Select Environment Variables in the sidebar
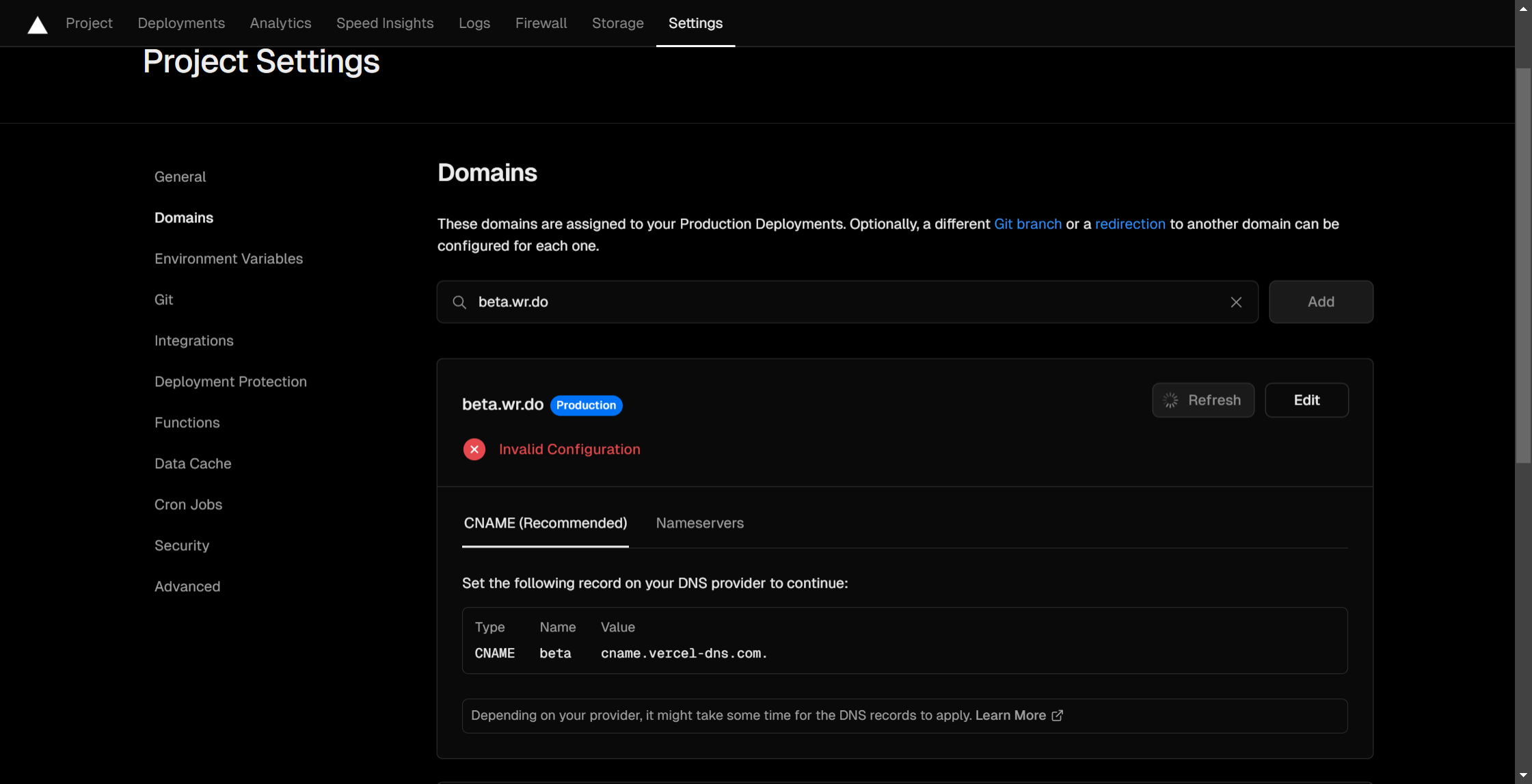The width and height of the screenshot is (1532, 784). coord(228,258)
